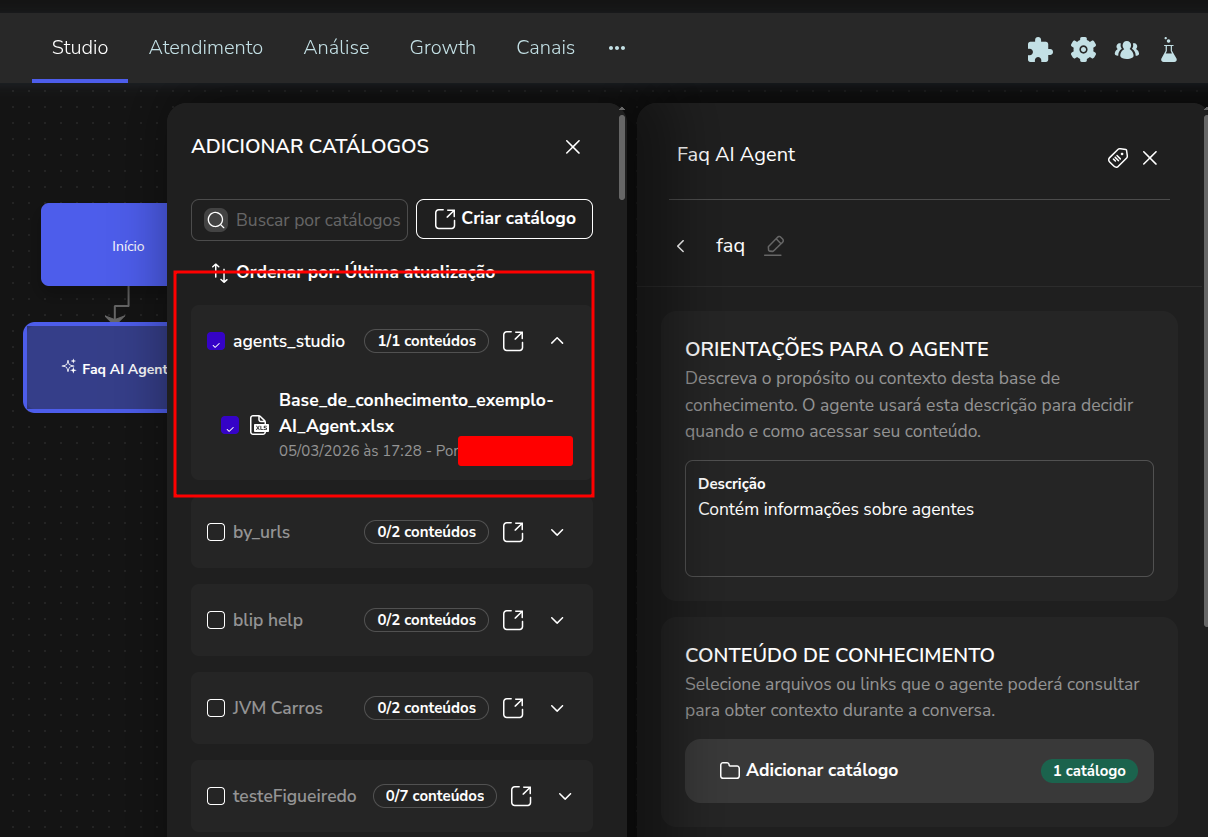Switch to the Atendimento tab
The width and height of the screenshot is (1208, 837).
coord(206,47)
